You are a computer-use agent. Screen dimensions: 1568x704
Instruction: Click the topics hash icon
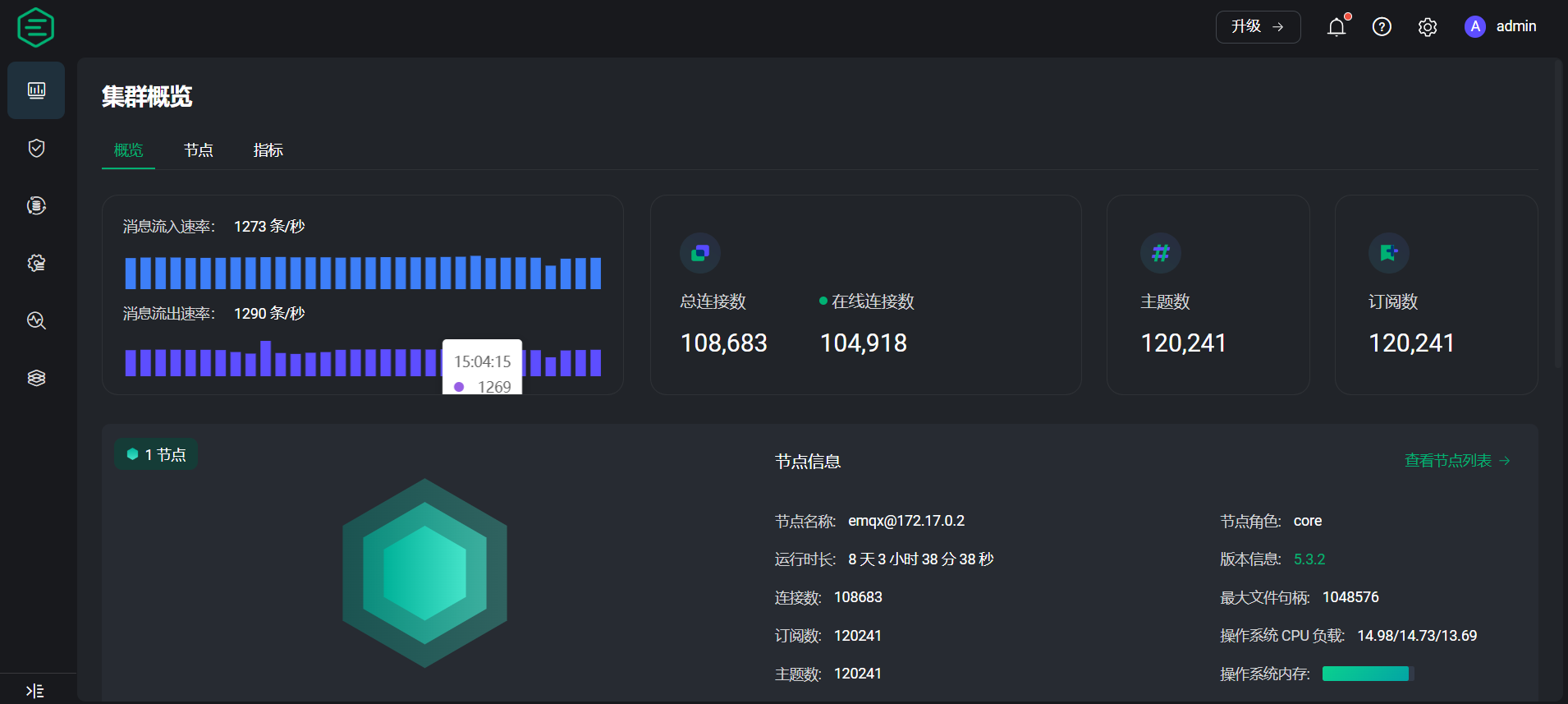pos(1161,253)
